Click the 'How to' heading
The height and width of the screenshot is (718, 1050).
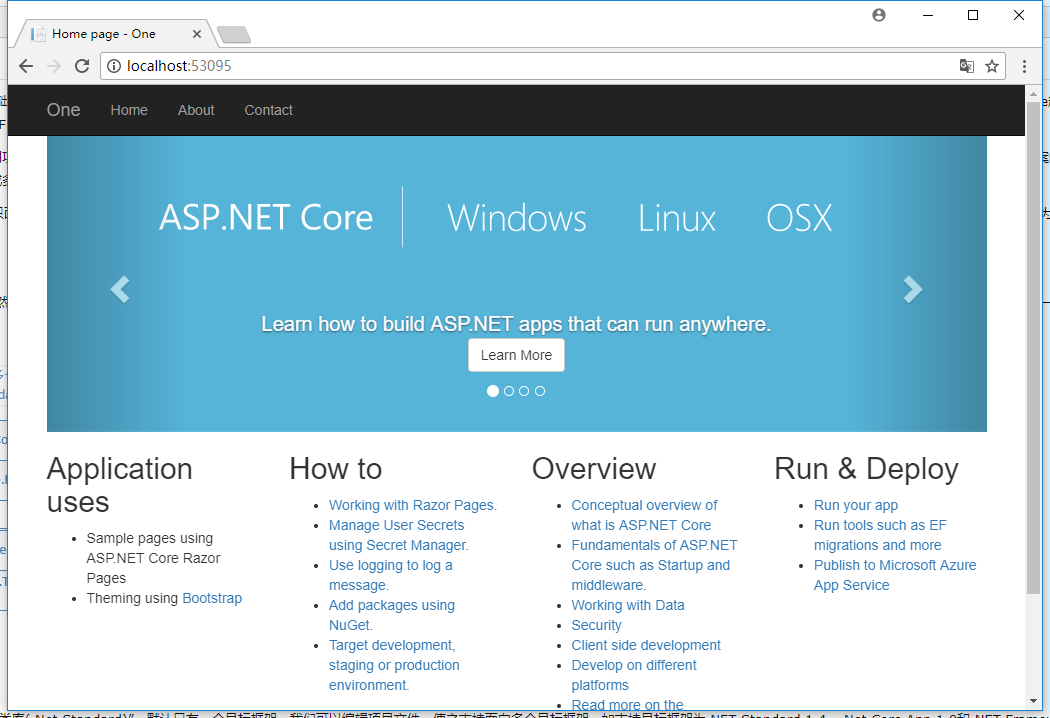335,469
